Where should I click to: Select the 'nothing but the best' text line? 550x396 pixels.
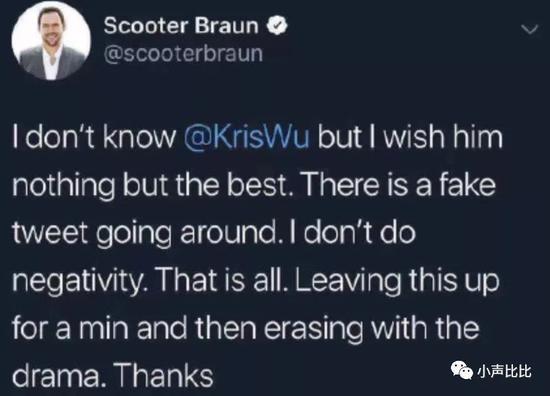[153, 185]
